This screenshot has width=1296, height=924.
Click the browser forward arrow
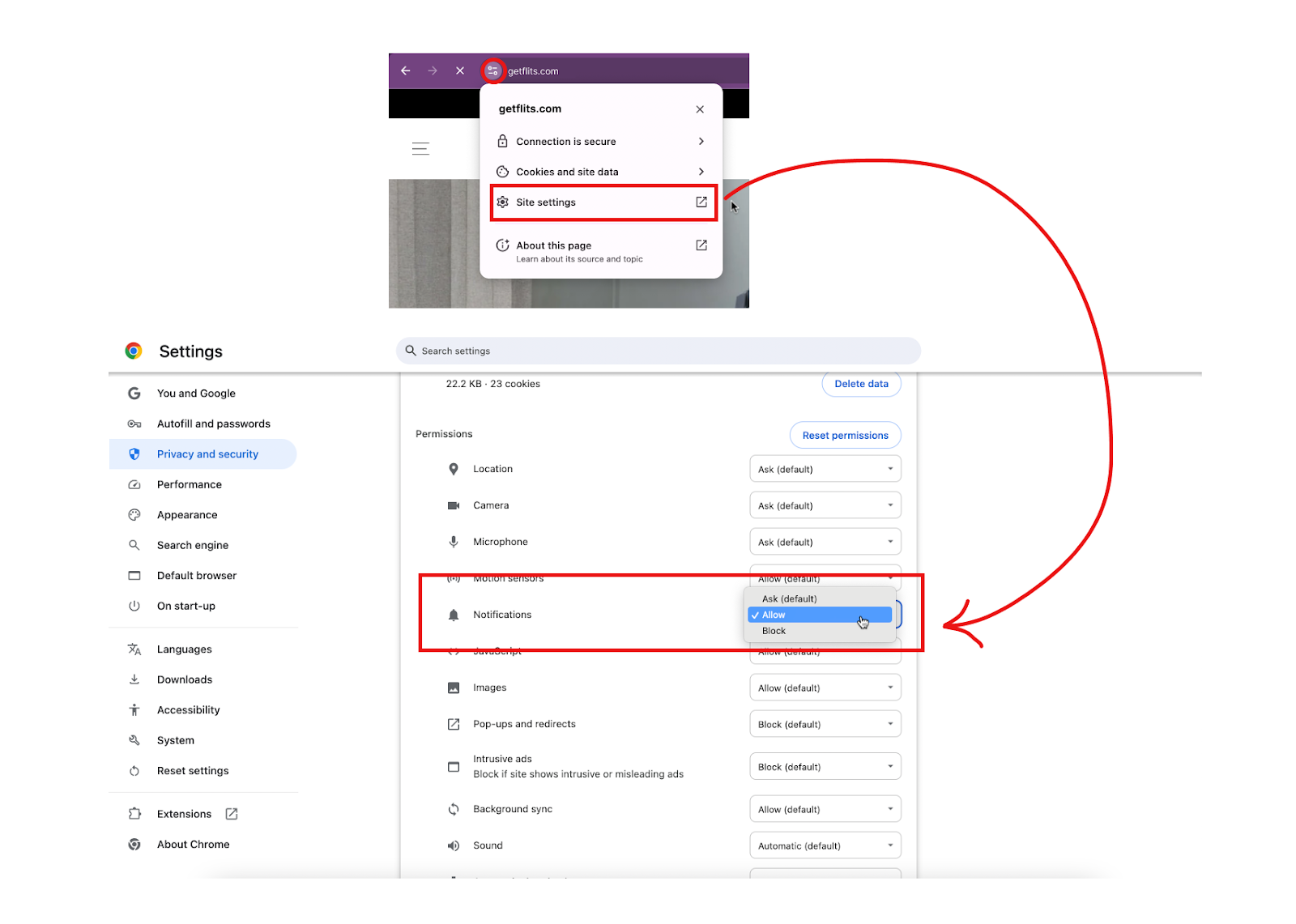tap(433, 70)
